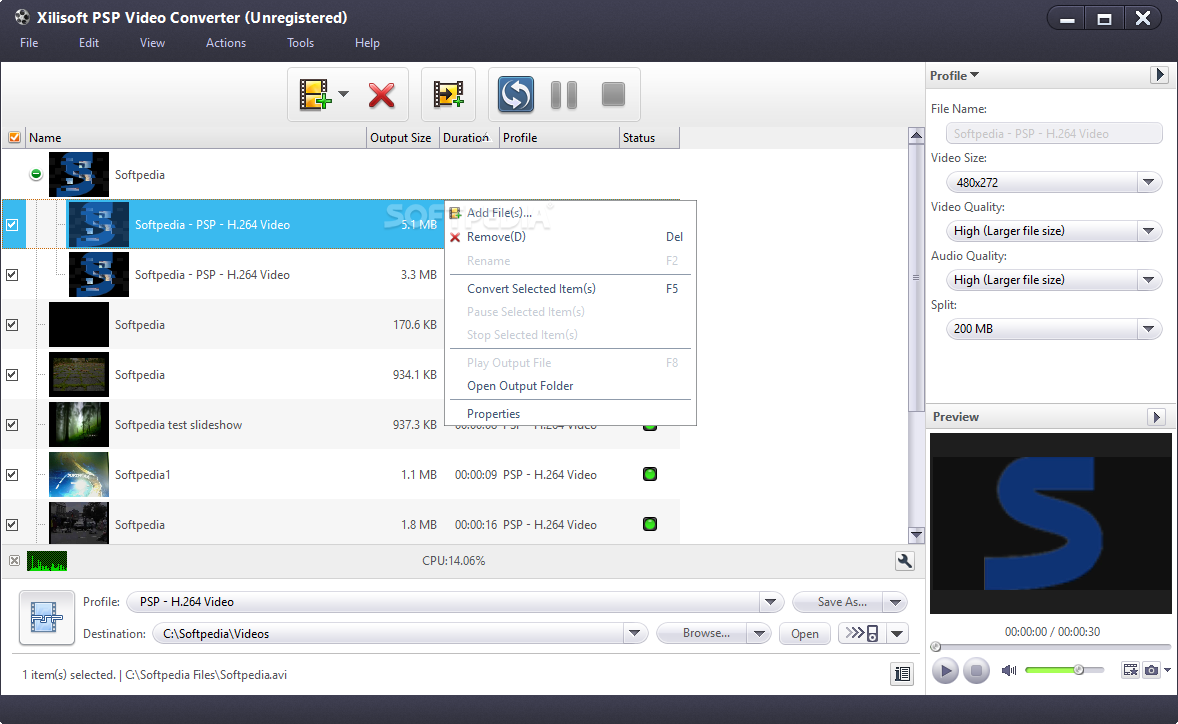Expand the Preview panel arrow button
1178x724 pixels.
click(1157, 417)
